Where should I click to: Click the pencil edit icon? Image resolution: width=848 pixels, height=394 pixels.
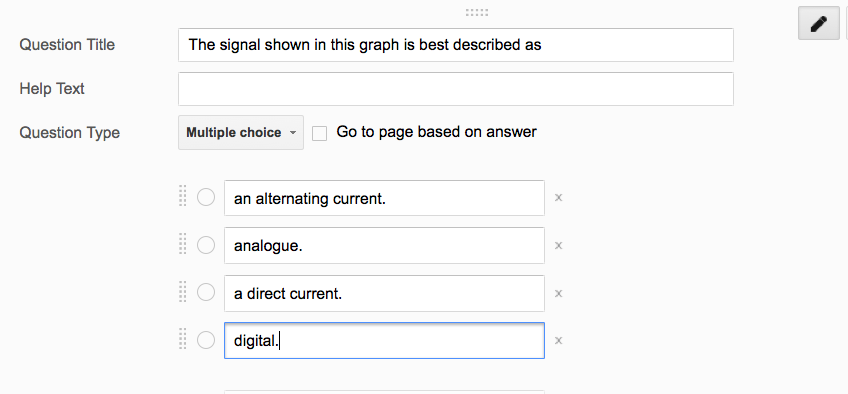point(818,24)
